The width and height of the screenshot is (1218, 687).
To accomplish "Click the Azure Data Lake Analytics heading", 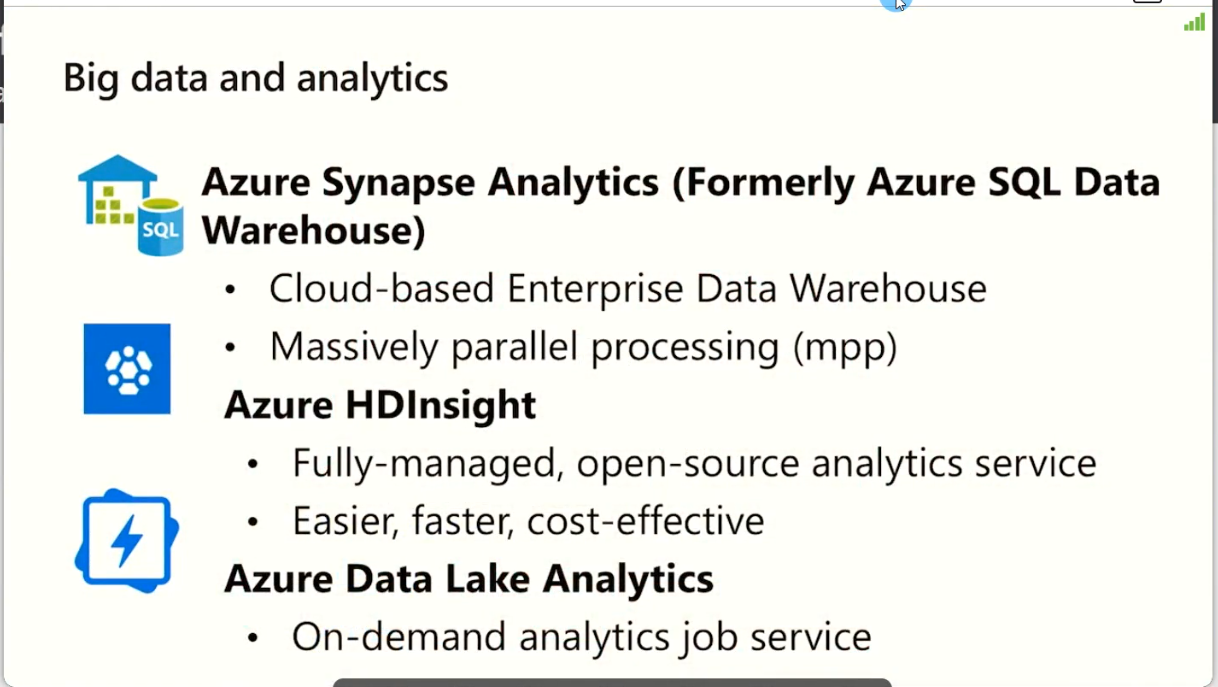I will [x=468, y=578].
